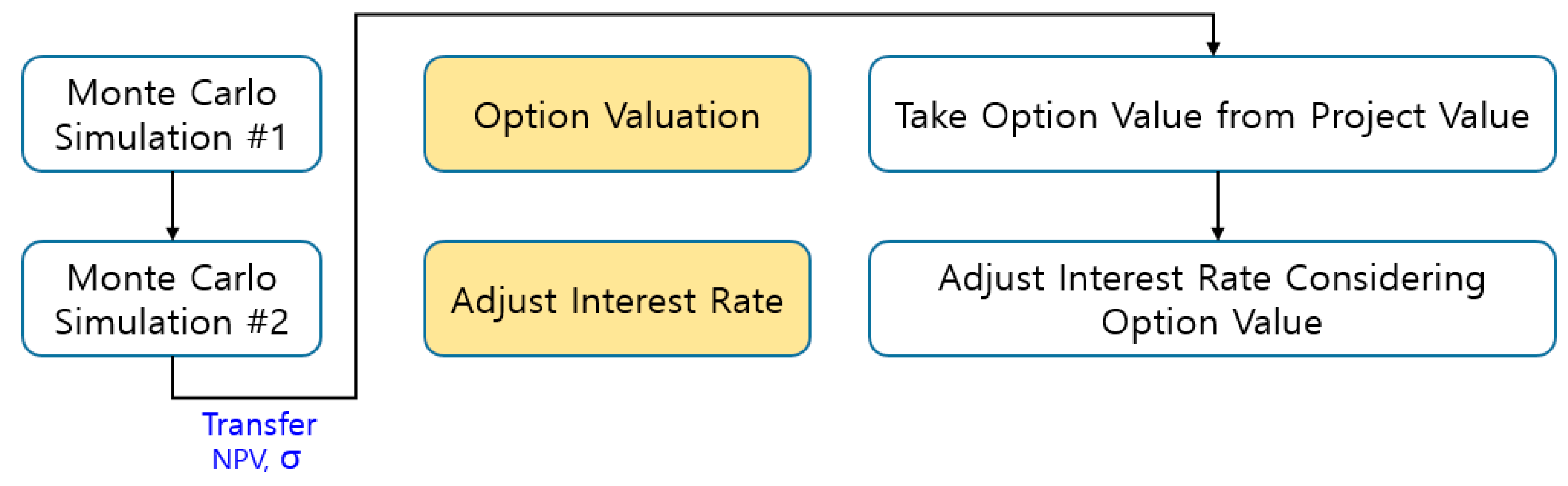Click the #1 text in the first simulation box

267,136
